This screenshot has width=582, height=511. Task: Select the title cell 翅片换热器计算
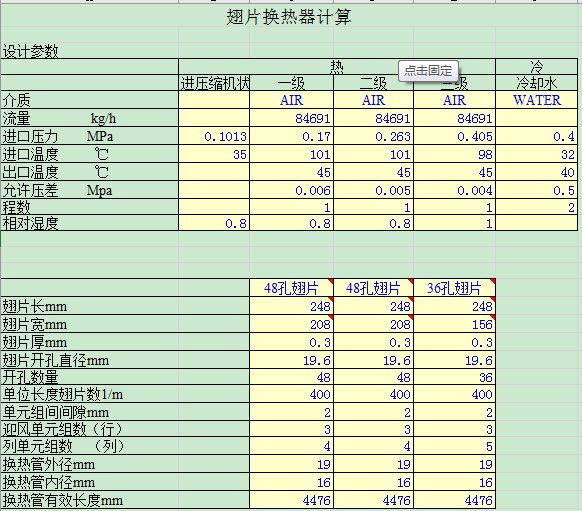pos(289,17)
